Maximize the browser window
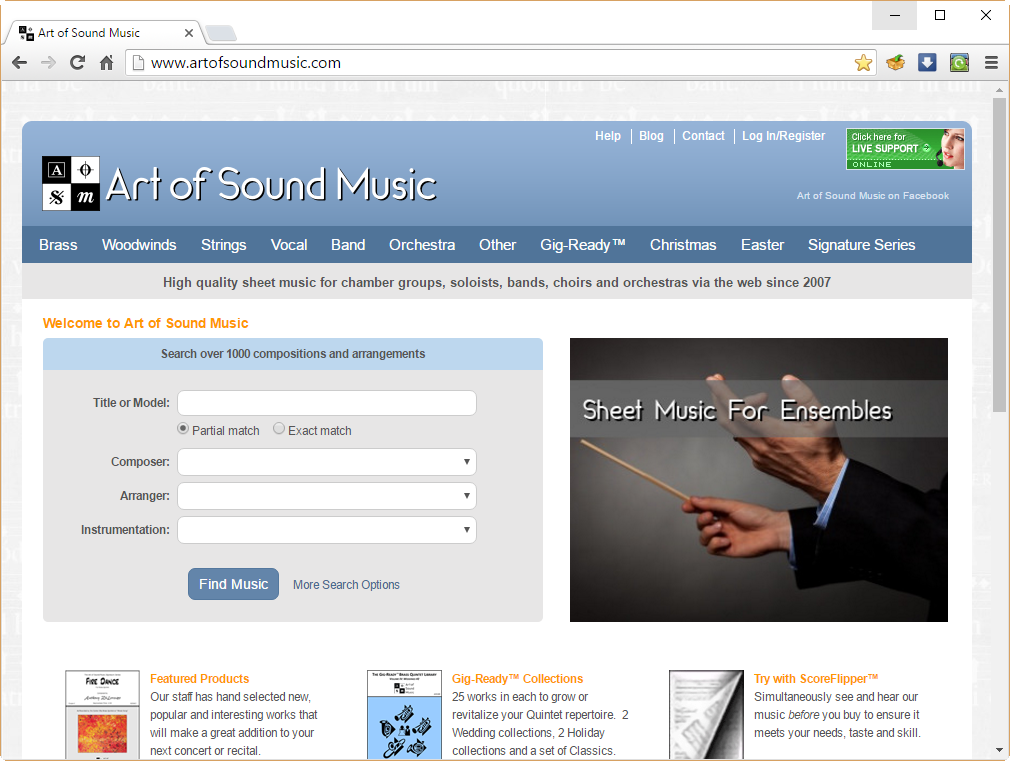Image resolution: width=1010 pixels, height=761 pixels. click(940, 15)
